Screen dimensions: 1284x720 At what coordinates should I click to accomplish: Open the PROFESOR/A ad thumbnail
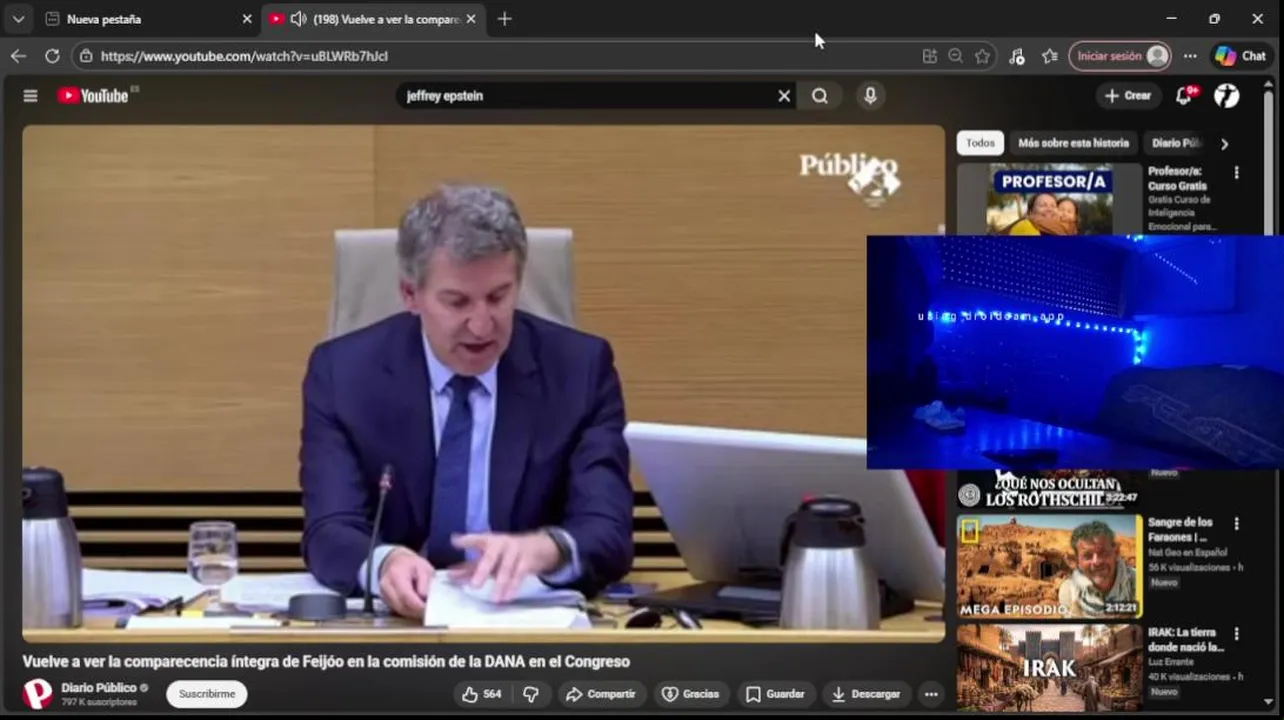1049,199
